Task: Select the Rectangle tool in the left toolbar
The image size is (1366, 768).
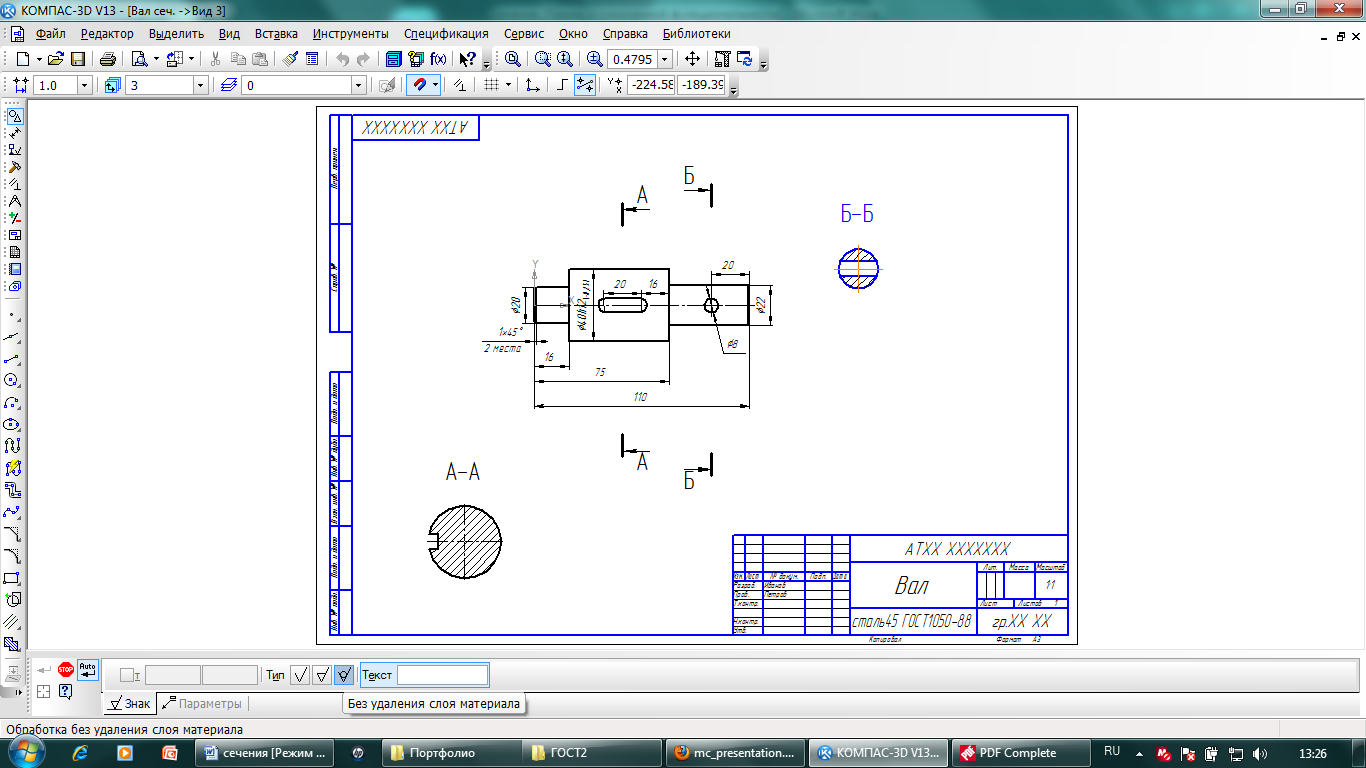Action: coord(13,578)
